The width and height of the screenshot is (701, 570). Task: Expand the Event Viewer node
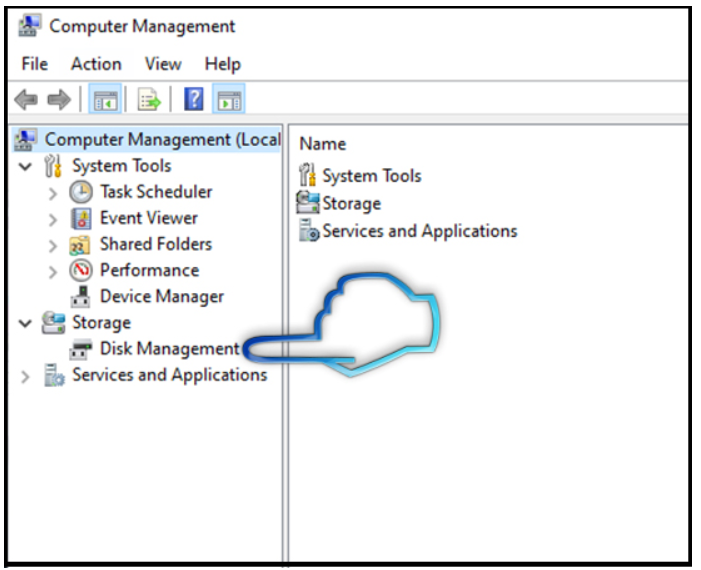coord(53,220)
